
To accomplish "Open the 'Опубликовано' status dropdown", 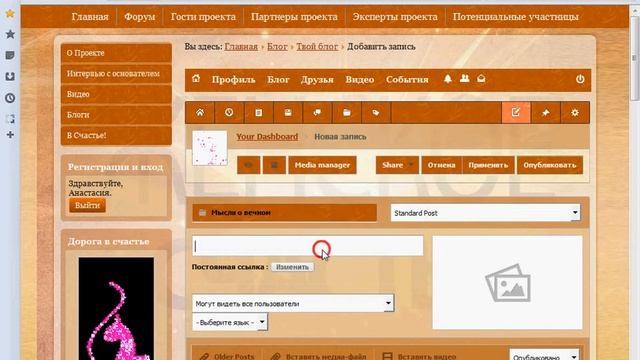I will [544, 356].
